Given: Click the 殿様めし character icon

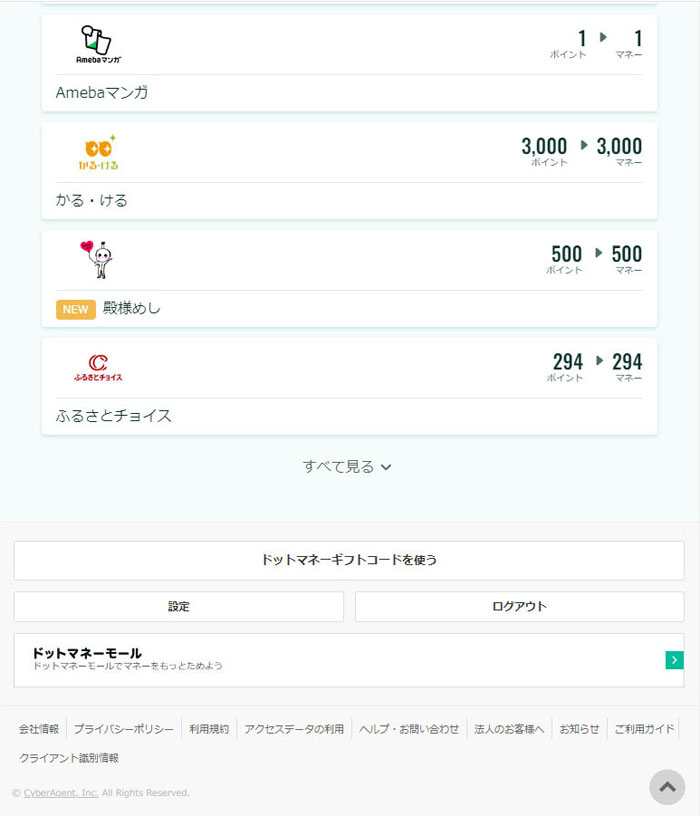Looking at the screenshot, I should tap(98, 259).
